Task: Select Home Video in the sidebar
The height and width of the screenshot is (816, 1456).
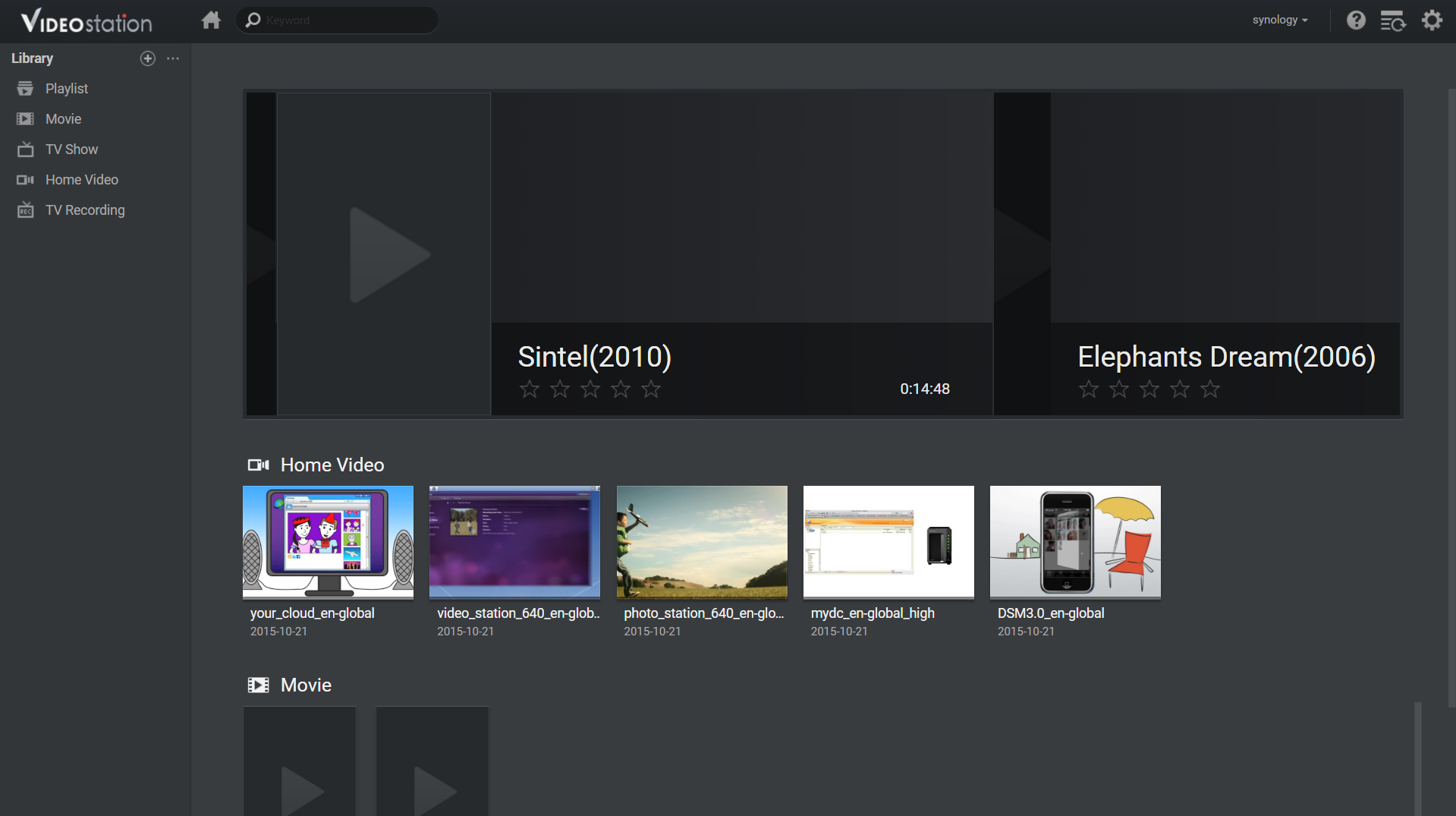Action: tap(95, 180)
